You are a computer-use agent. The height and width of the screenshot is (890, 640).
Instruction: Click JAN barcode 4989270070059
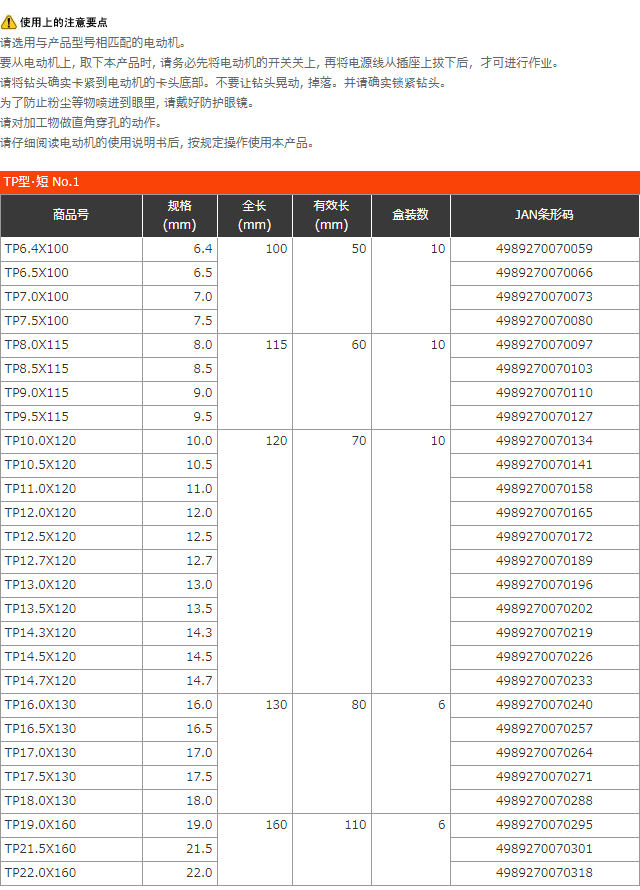coord(544,249)
